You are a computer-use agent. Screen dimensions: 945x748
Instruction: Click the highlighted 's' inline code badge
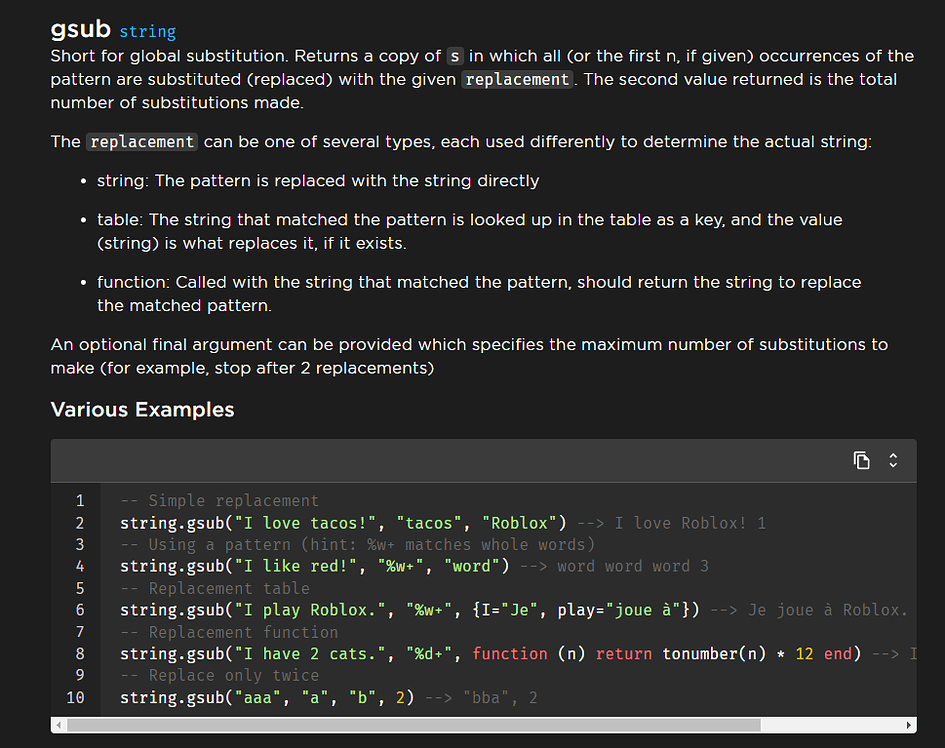point(455,56)
